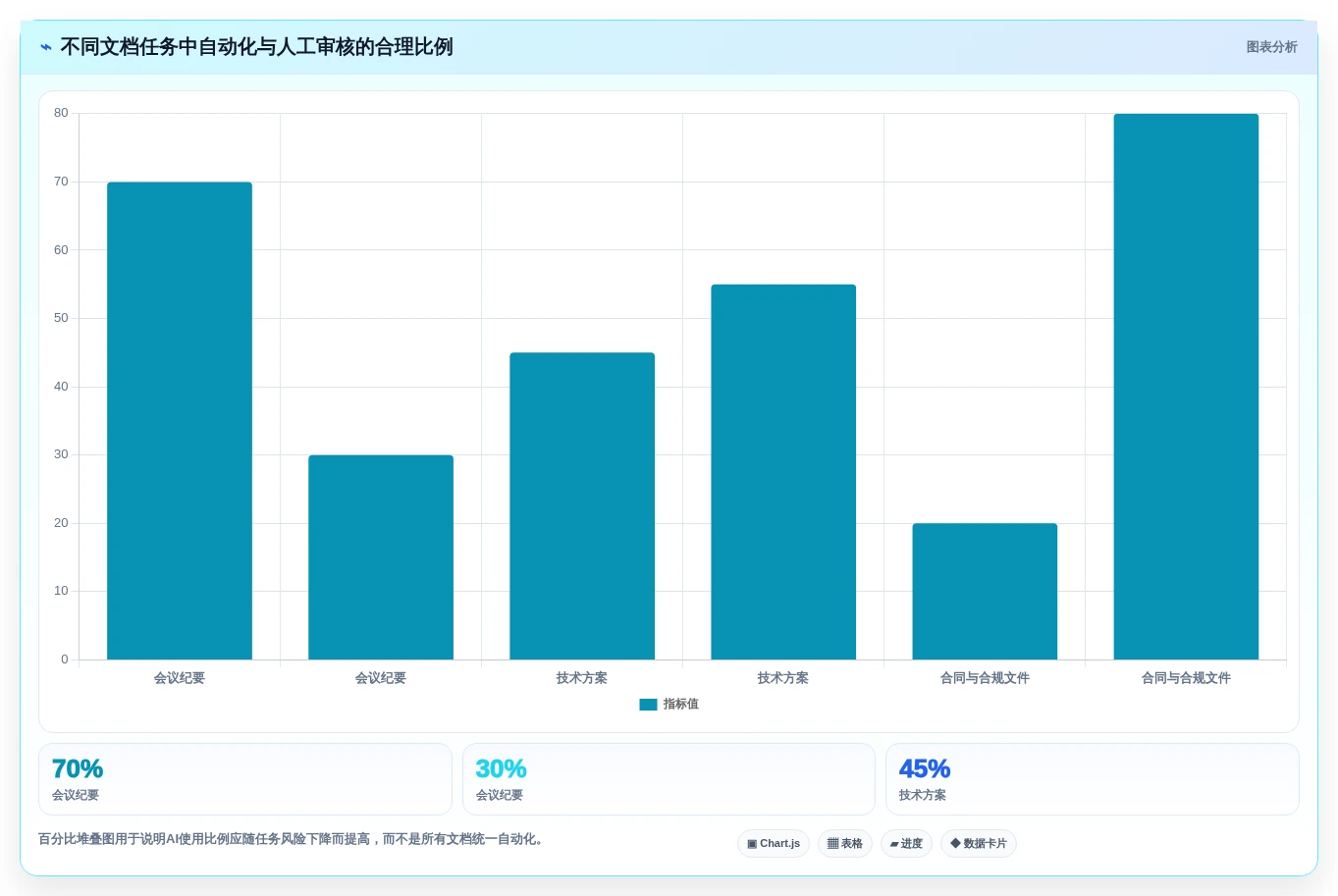Open the 30% 会议纪要 data card
The height and width of the screenshot is (896, 1338).
click(x=669, y=779)
